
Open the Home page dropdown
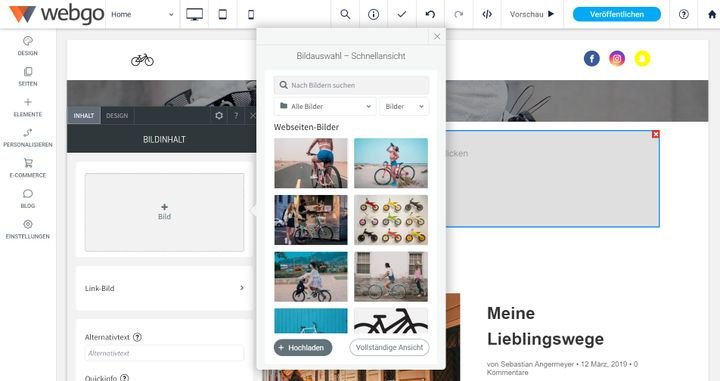[142, 14]
